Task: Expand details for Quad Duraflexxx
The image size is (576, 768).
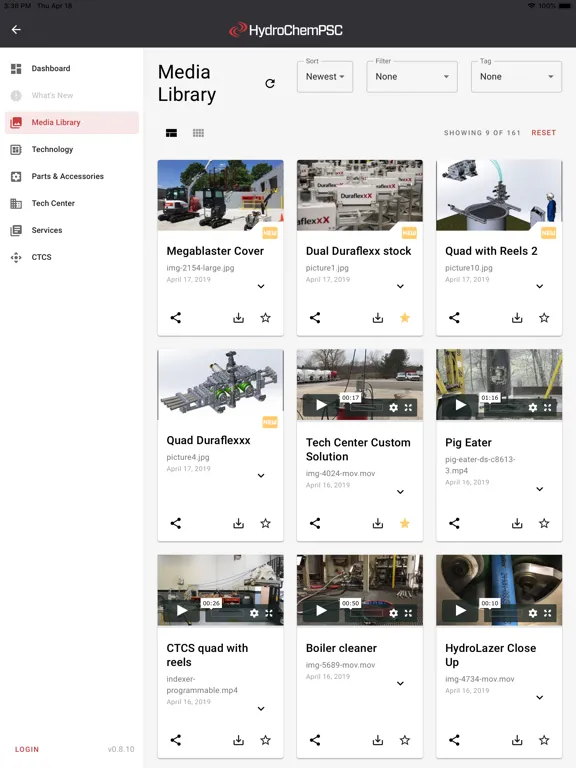Action: [261, 476]
